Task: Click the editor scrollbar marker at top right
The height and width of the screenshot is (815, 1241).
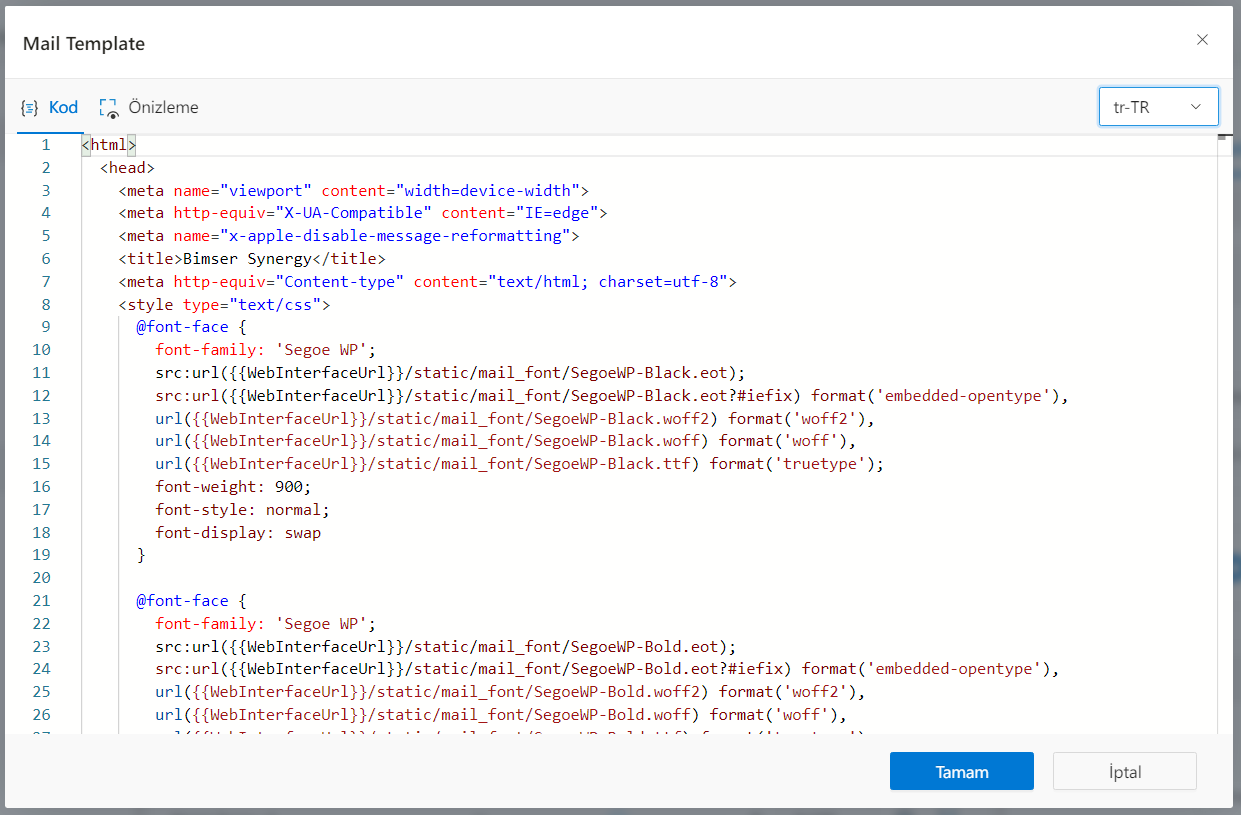Action: [1222, 140]
